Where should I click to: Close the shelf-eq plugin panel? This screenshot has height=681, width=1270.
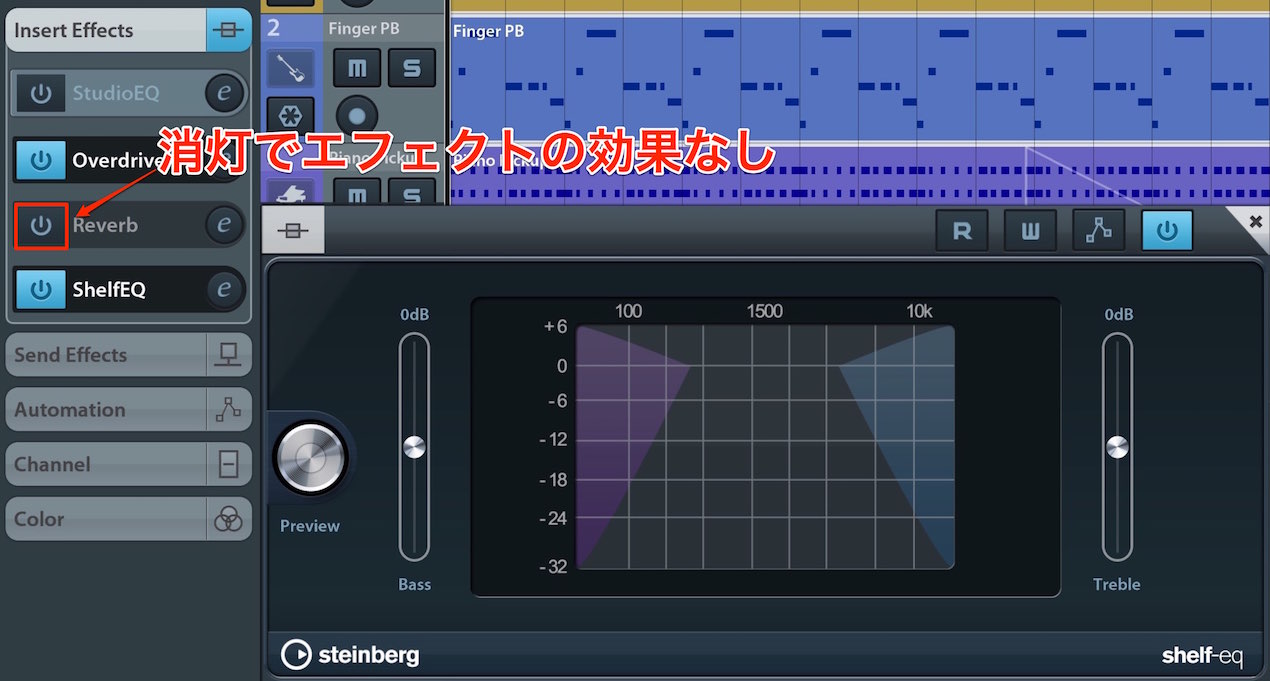point(1255,222)
